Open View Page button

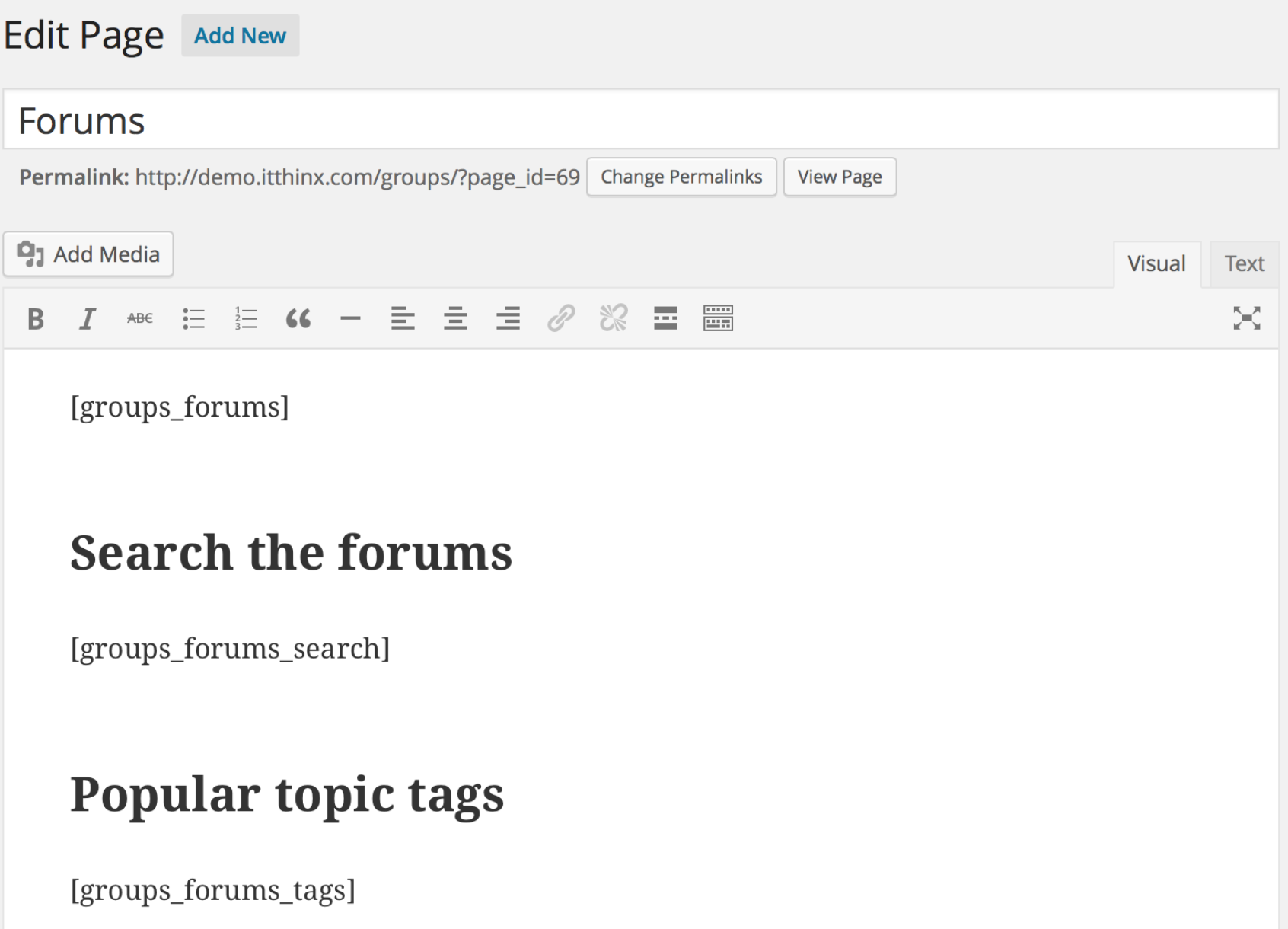[x=840, y=177]
